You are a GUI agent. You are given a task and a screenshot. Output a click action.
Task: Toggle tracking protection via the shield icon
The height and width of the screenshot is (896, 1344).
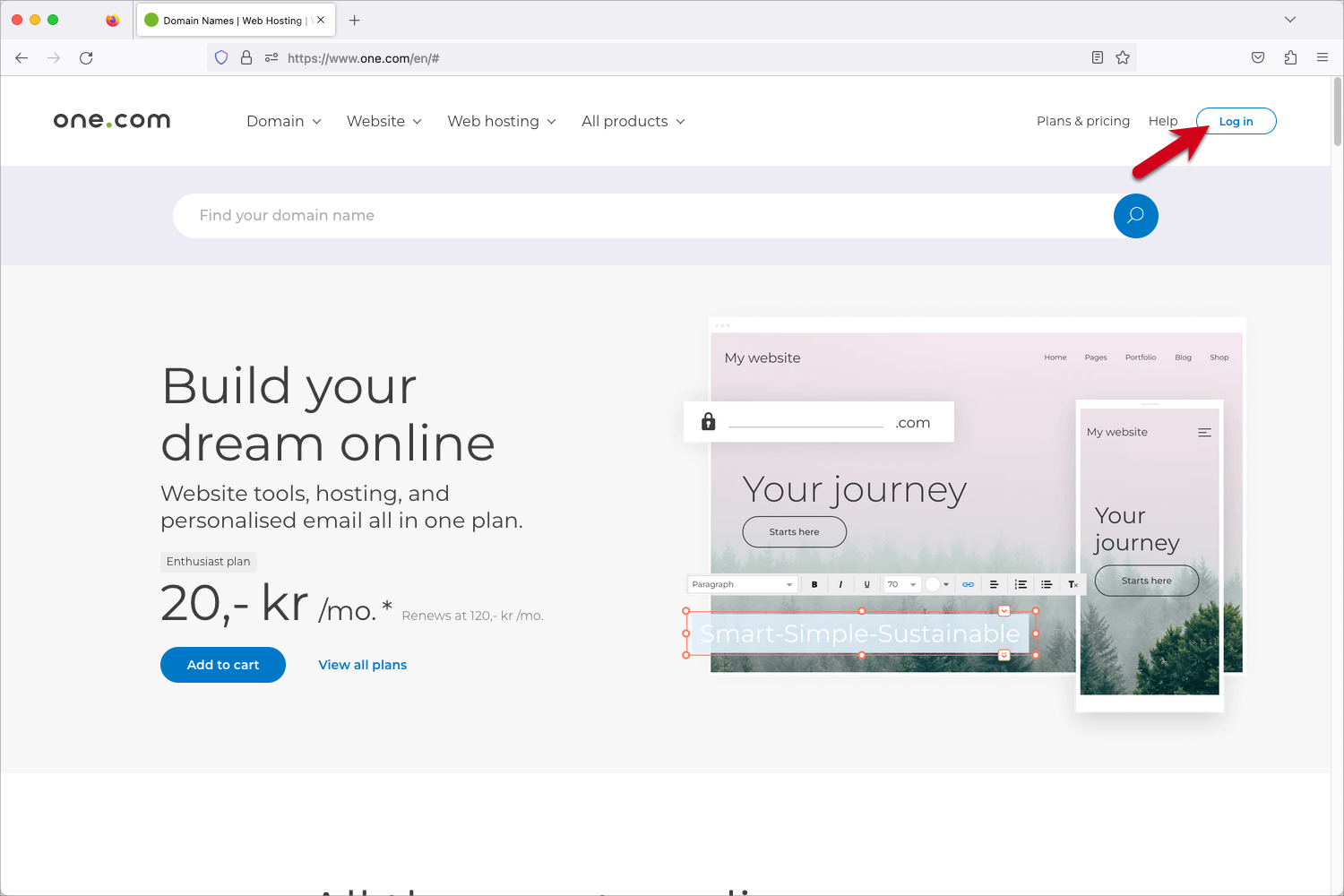pyautogui.click(x=221, y=57)
